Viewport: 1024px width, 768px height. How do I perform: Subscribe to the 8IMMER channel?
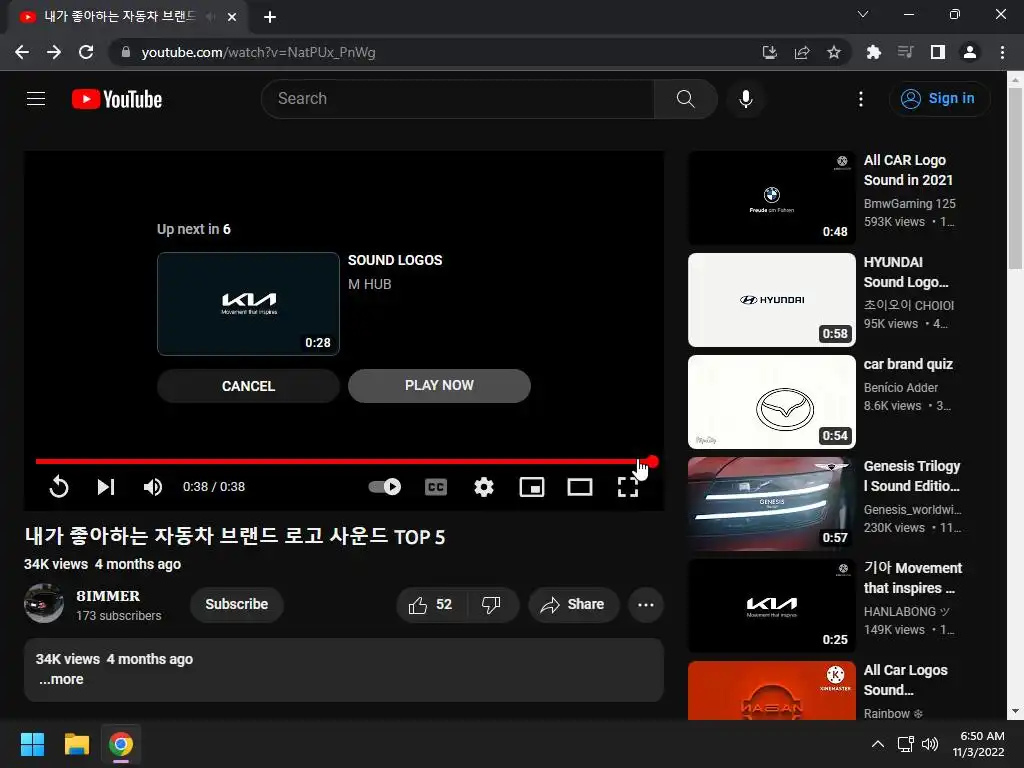(236, 605)
